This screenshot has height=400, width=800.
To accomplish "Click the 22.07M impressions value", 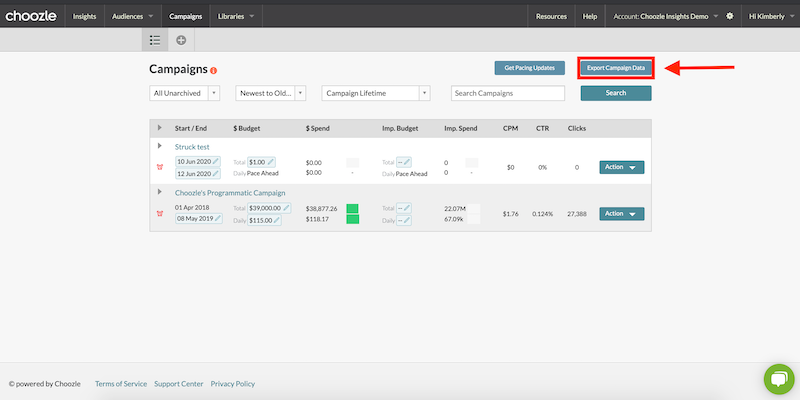I will pyautogui.click(x=455, y=209).
